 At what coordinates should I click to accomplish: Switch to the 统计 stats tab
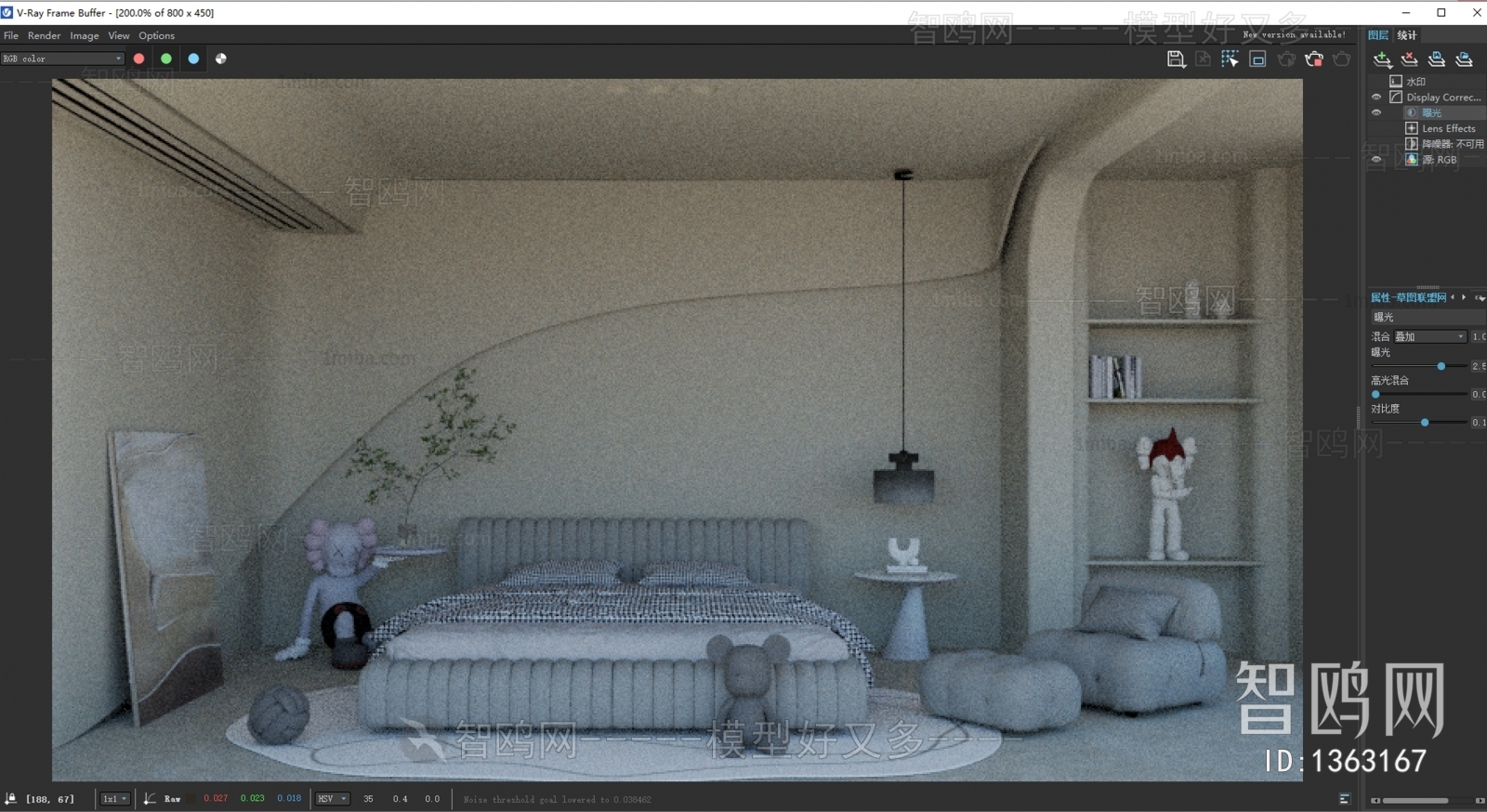coord(1407,35)
